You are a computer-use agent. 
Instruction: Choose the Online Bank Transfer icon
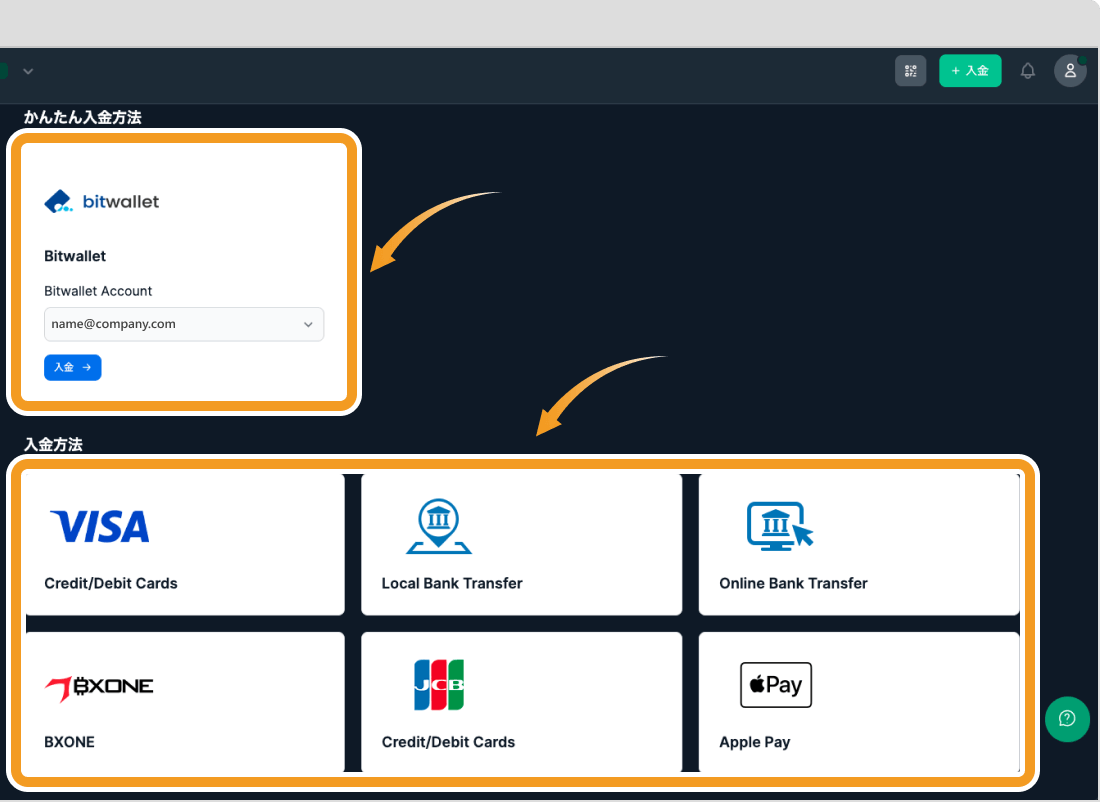pyautogui.click(x=779, y=526)
